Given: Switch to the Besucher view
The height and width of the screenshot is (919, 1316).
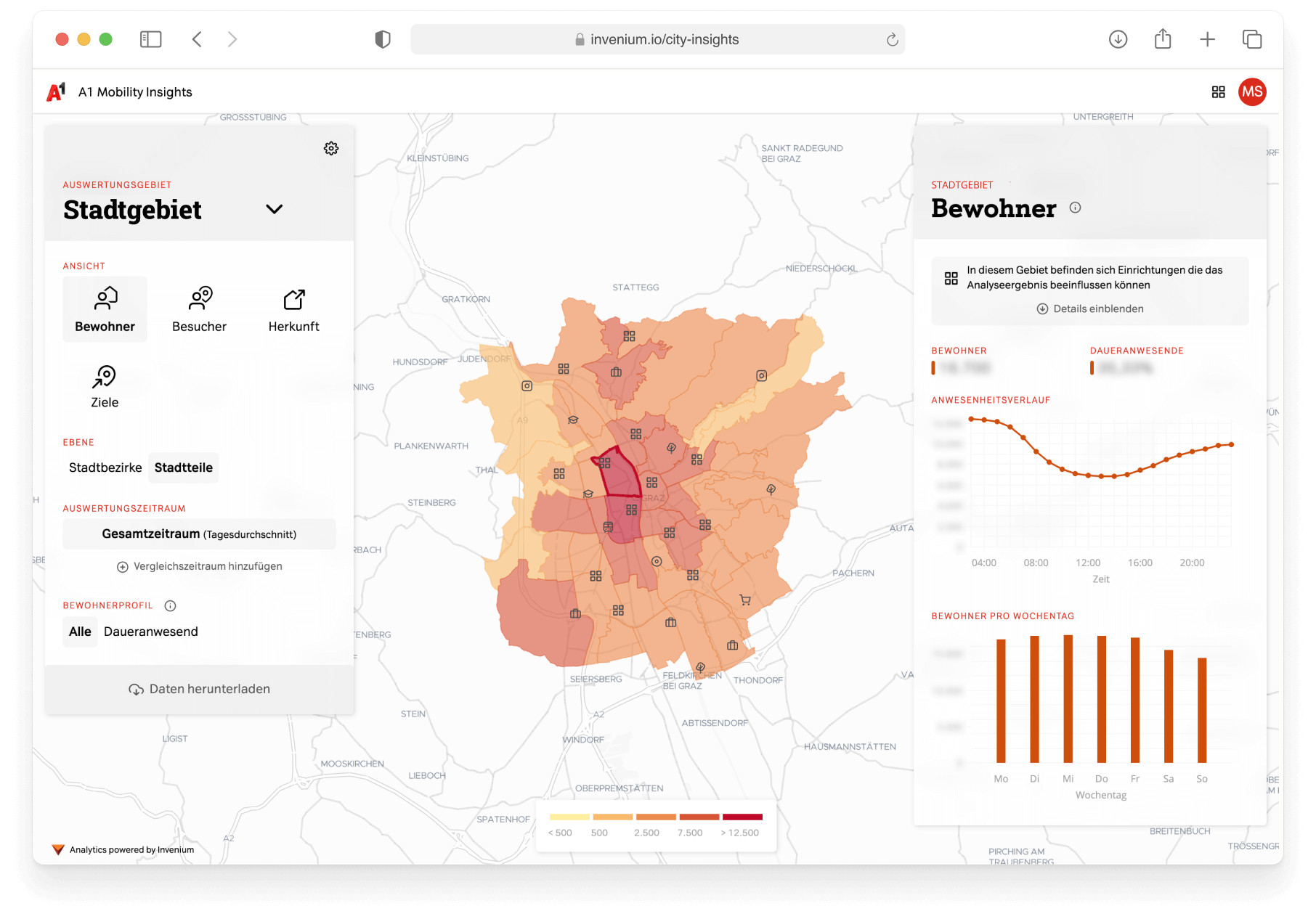Looking at the screenshot, I should pyautogui.click(x=199, y=309).
